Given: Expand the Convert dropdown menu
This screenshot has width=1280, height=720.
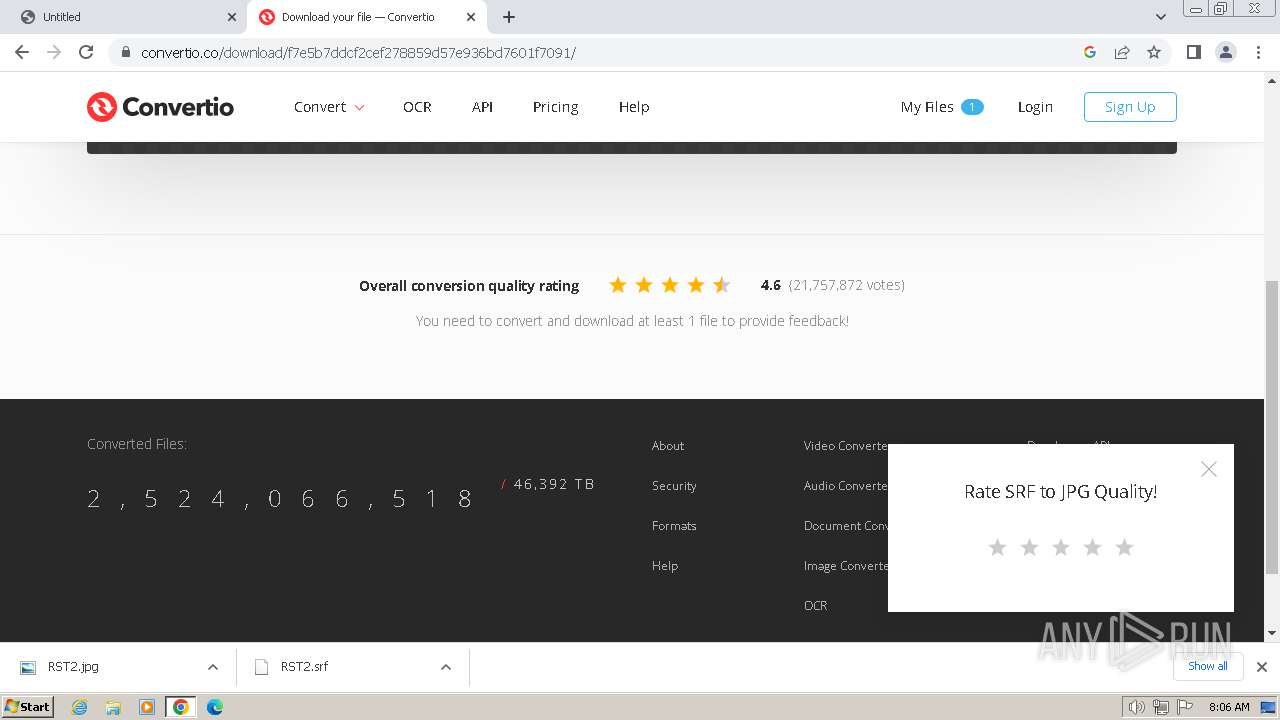Looking at the screenshot, I should tap(329, 107).
